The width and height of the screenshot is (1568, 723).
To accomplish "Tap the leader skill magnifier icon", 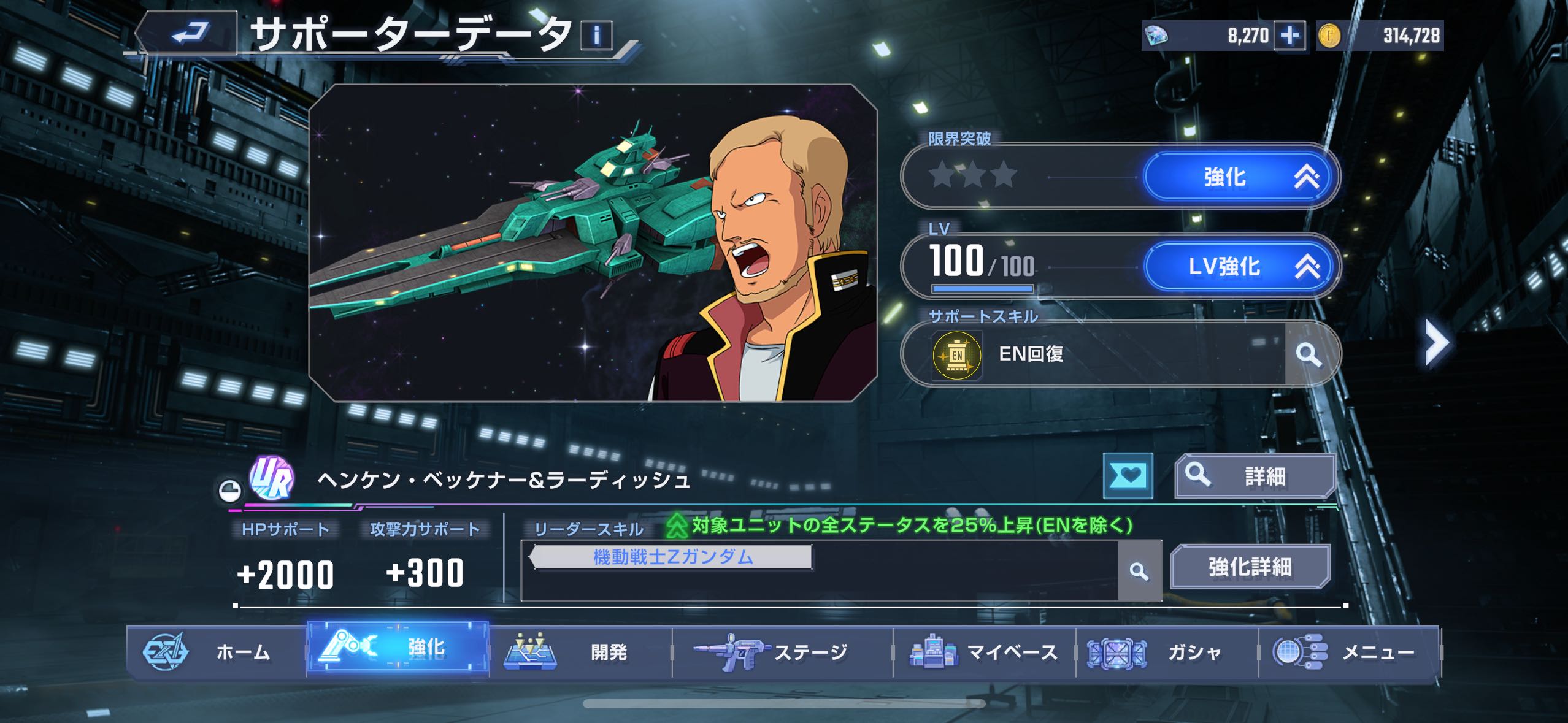I will pyautogui.click(x=1139, y=571).
